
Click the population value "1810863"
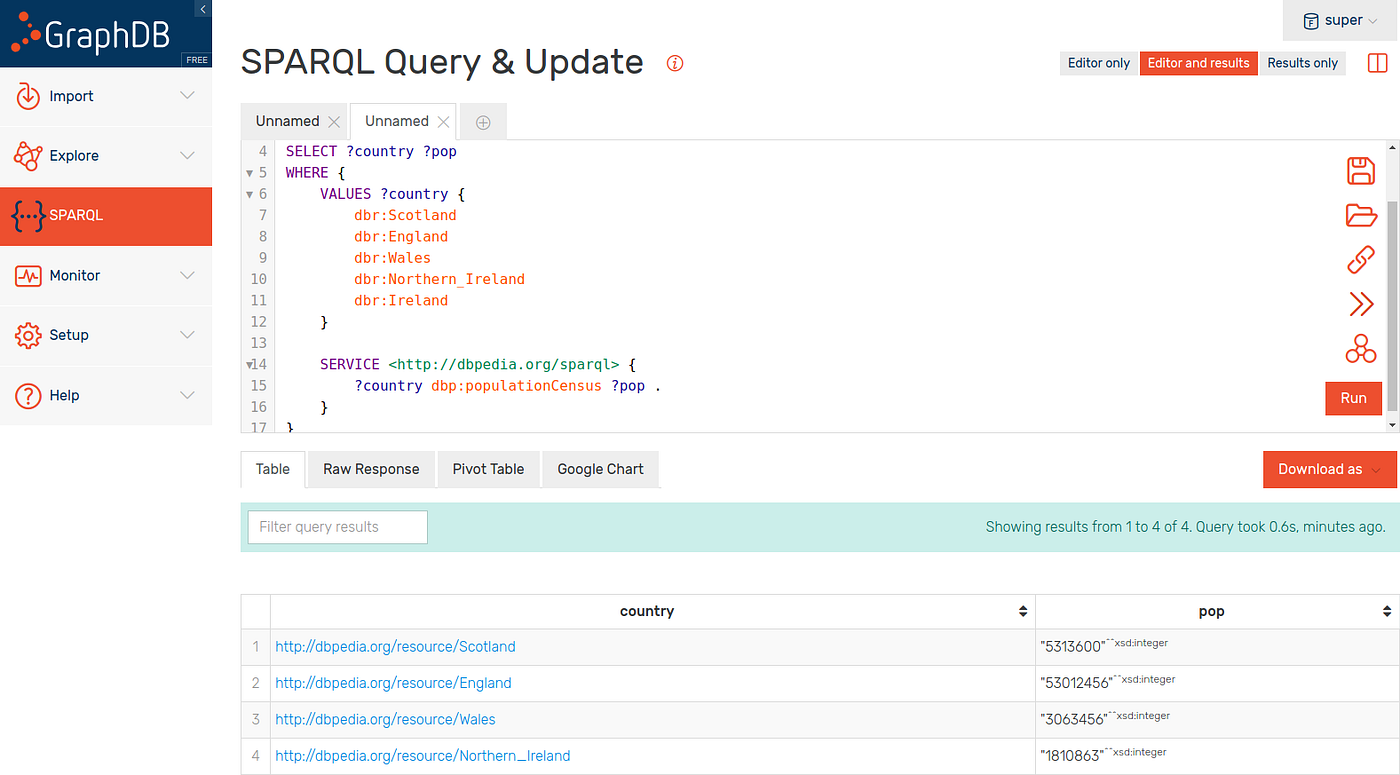1072,755
